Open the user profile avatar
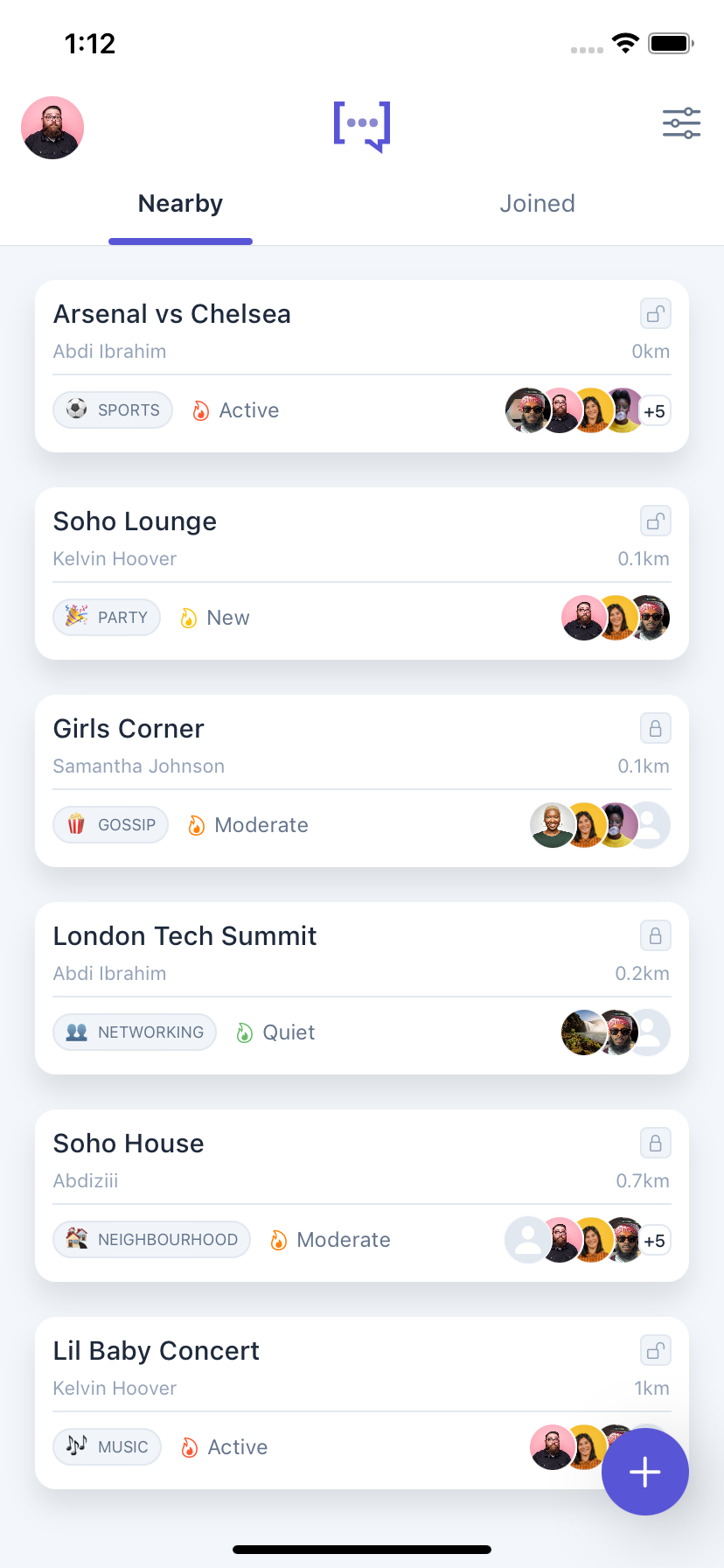724x1568 pixels. pyautogui.click(x=52, y=128)
